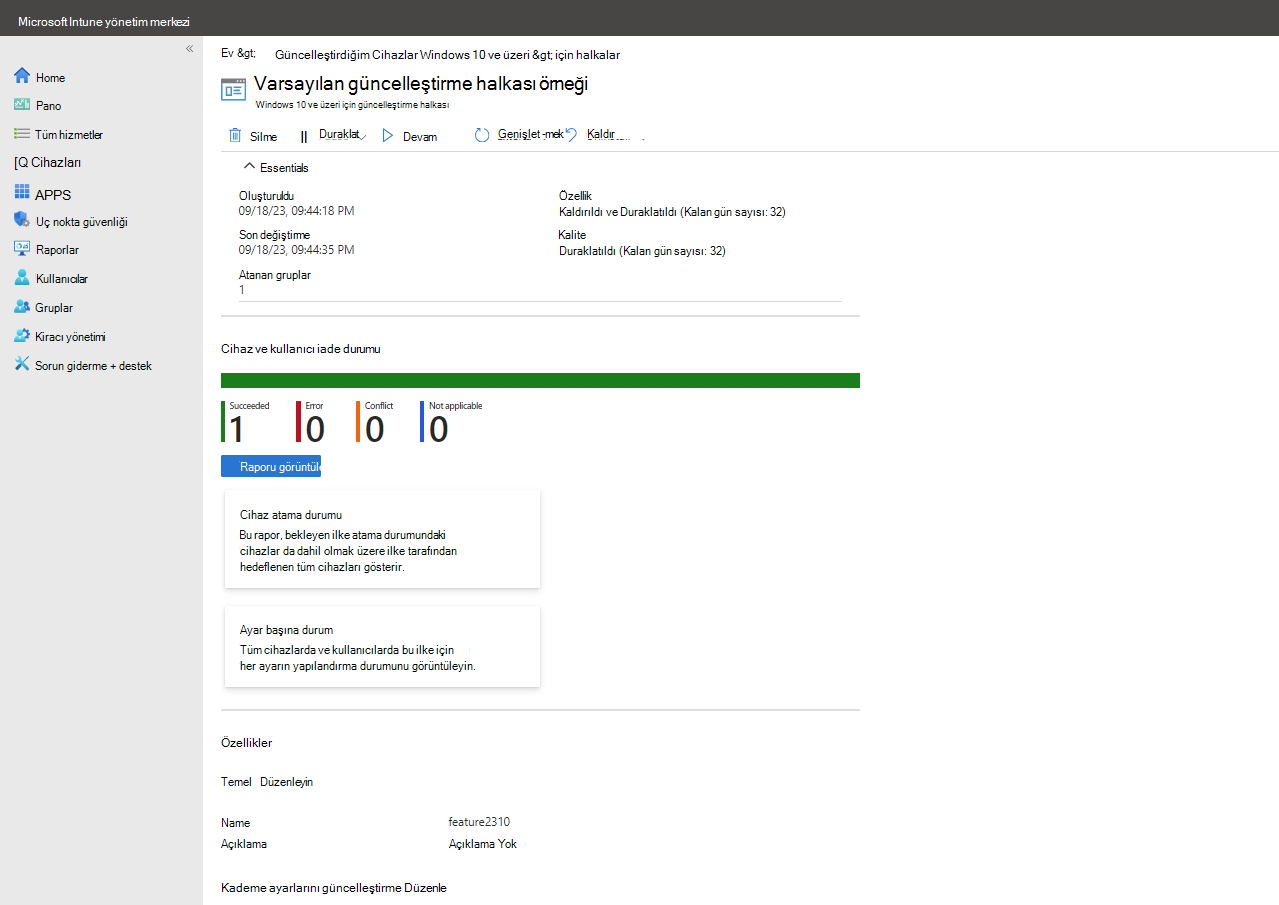This screenshot has height=905, width=1279.
Task: Open the Ayar başına durum report card
Action: click(382, 646)
